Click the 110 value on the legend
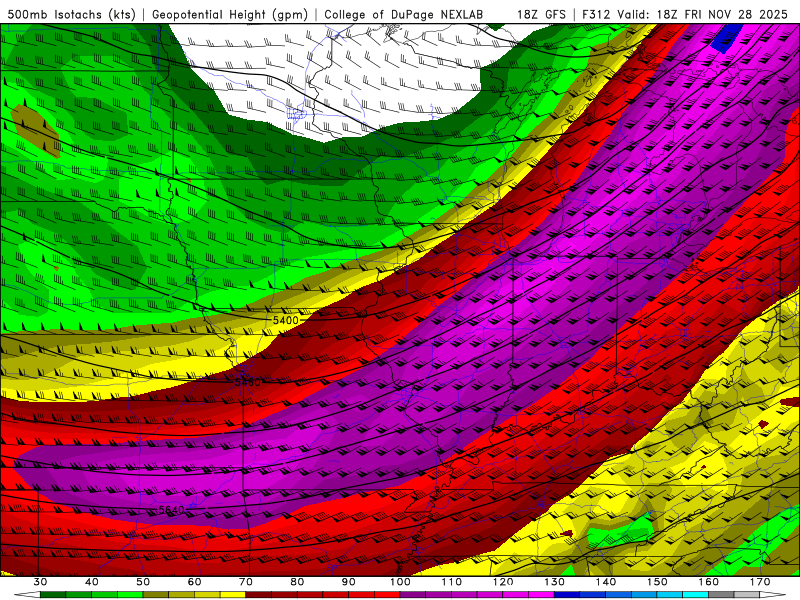800x600 pixels. [452, 582]
